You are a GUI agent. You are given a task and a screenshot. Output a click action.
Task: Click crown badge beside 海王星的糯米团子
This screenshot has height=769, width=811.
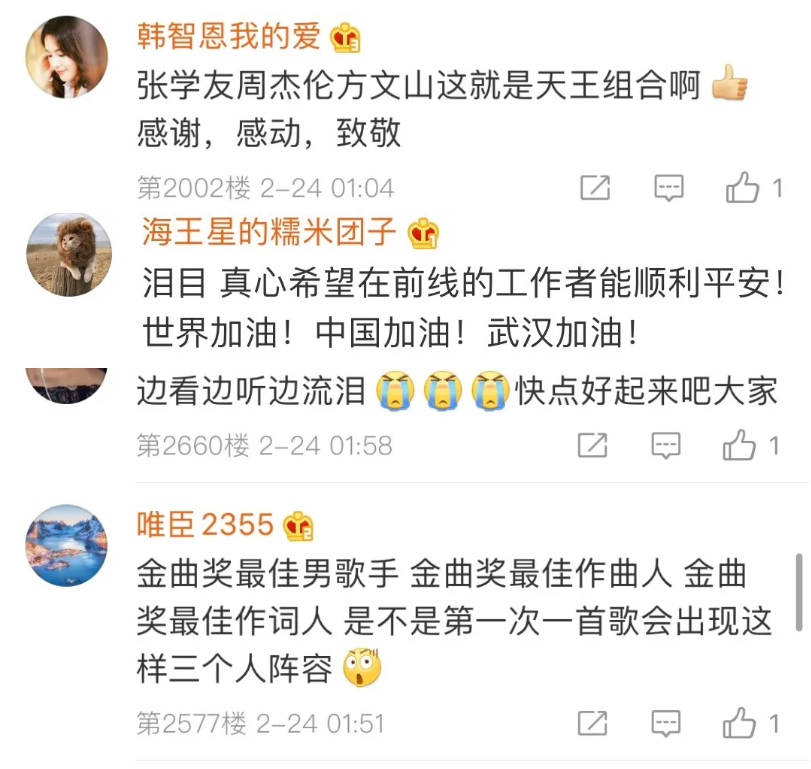[423, 233]
